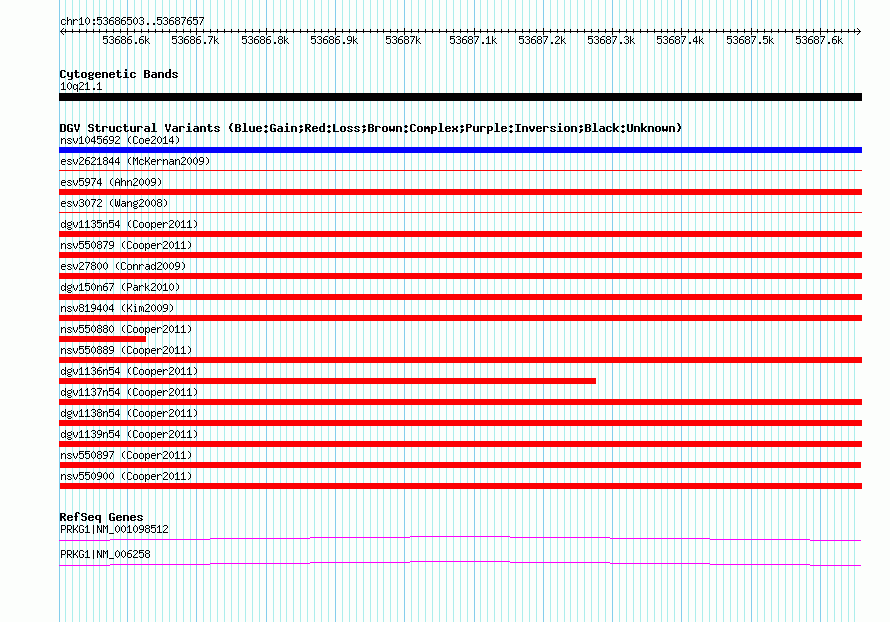The image size is (890, 622).
Task: Click the 53686.7k ruler tick label
Action: pos(195,40)
